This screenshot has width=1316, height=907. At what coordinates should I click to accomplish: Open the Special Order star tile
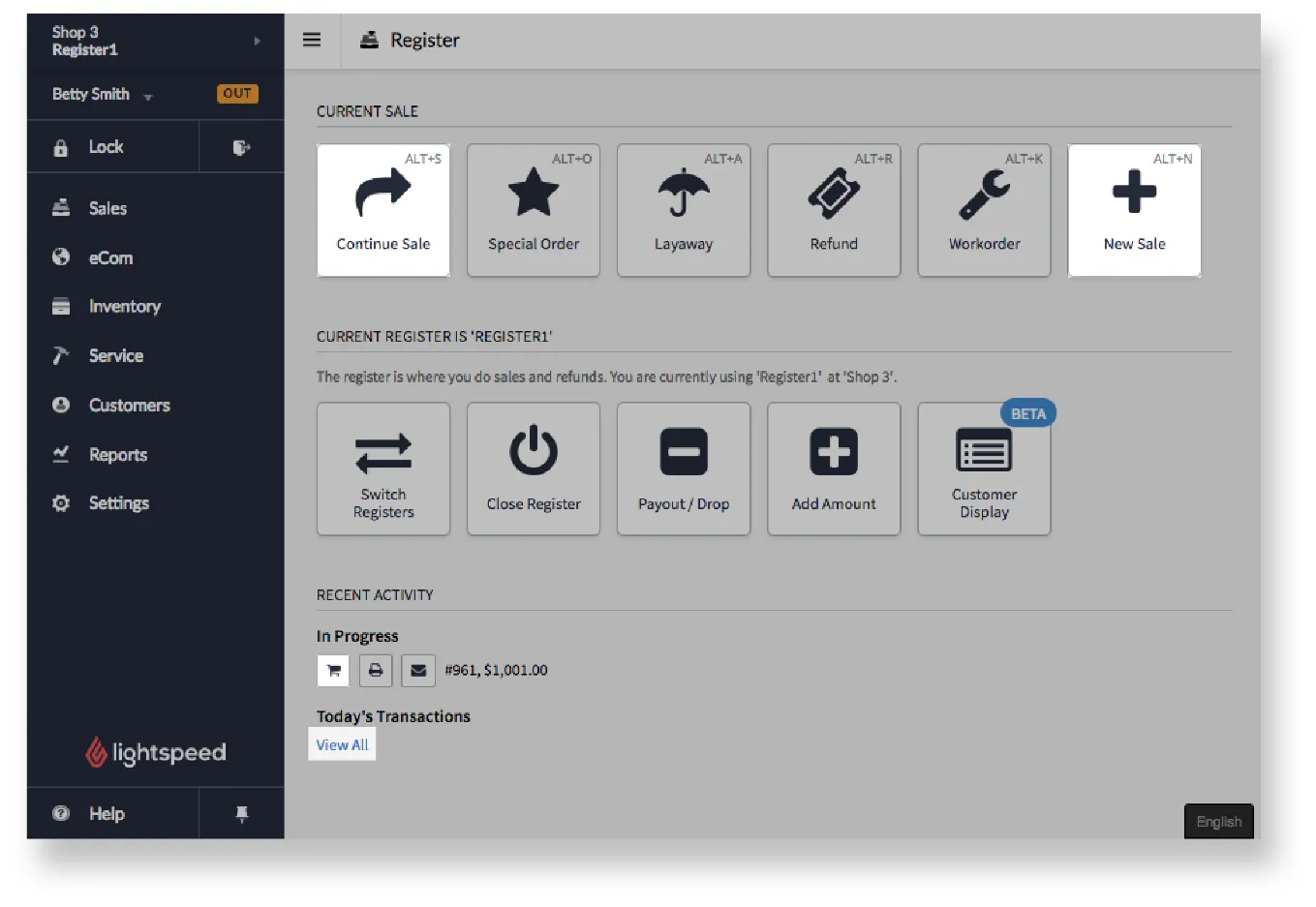[534, 210]
